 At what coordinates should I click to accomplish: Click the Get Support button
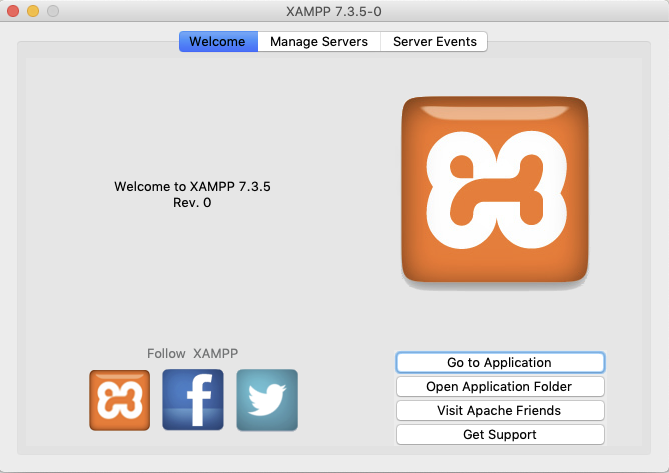[x=500, y=434]
